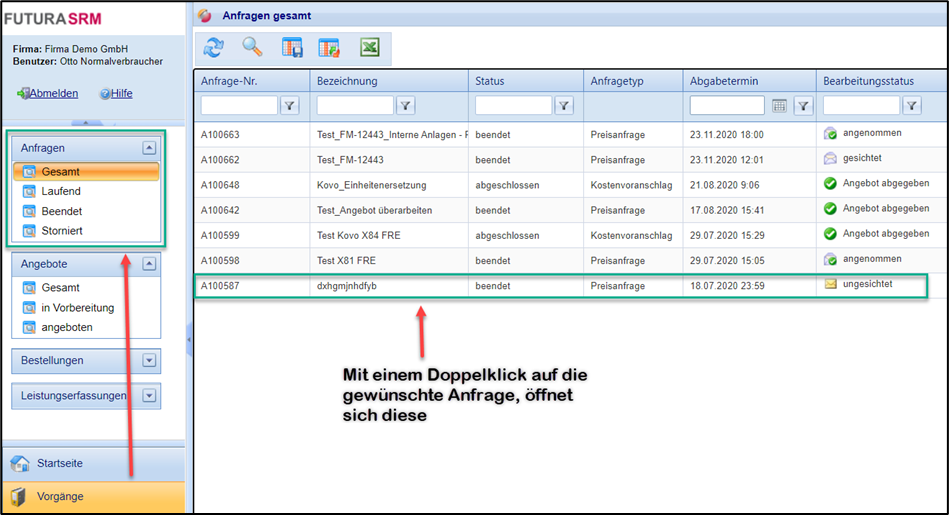This screenshot has height=515, width=949.
Task: Click the filter icon for Anfrage-Nr.
Action: 290,105
